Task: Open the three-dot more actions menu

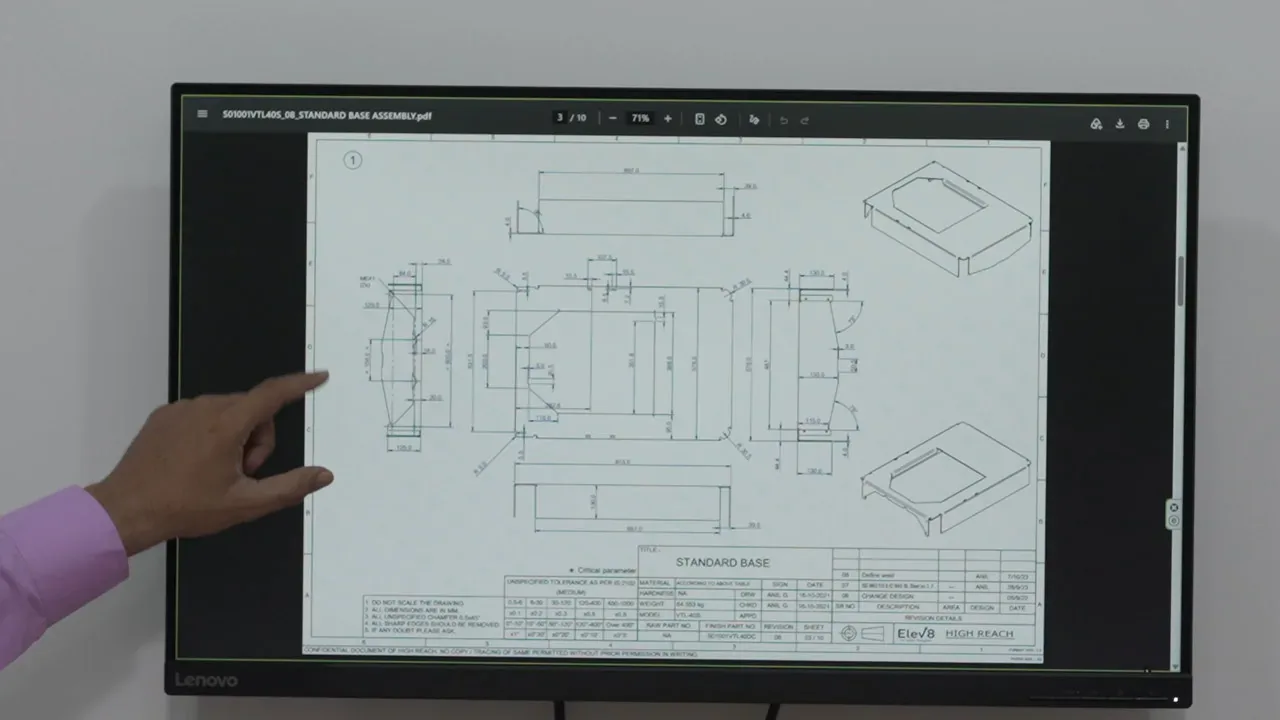Action: coord(1167,124)
